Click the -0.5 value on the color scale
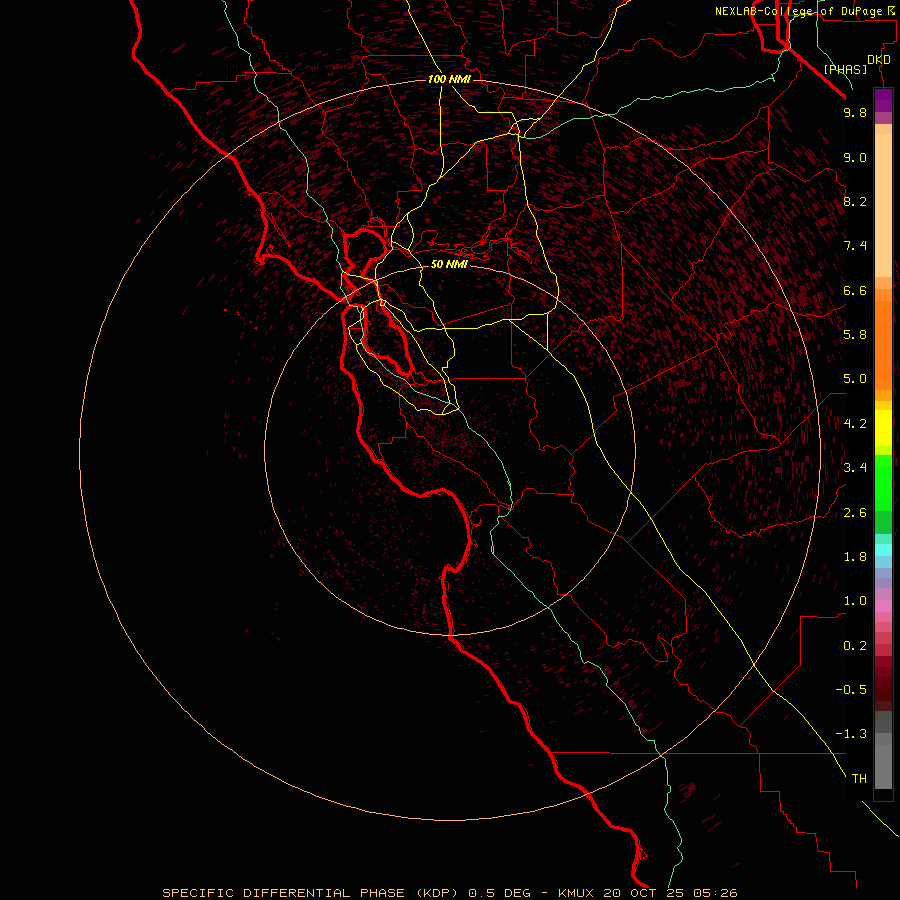Viewport: 900px width, 900px height. [x=851, y=690]
